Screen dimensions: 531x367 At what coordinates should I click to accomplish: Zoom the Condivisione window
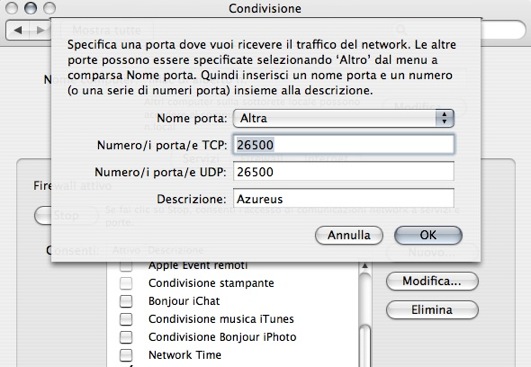click(50, 8)
